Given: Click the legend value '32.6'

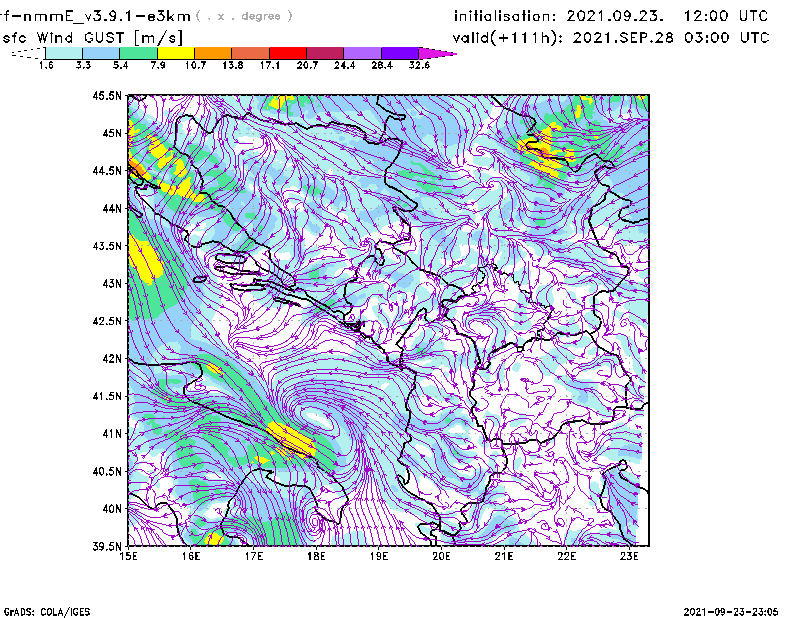Looking at the screenshot, I should [x=419, y=65].
